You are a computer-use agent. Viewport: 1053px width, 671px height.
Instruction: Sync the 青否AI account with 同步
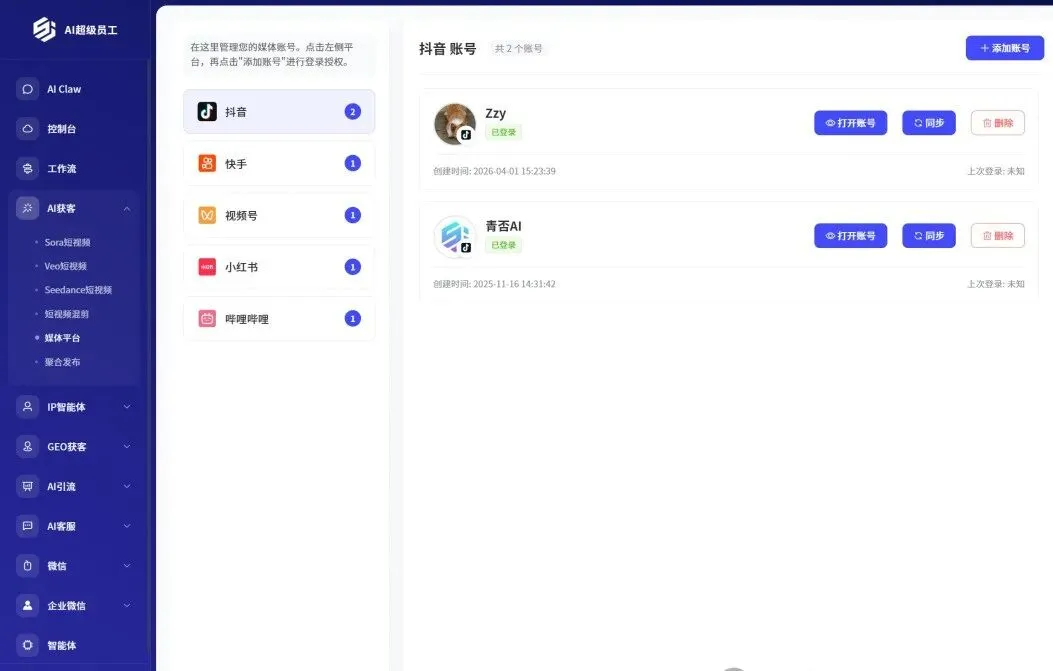tap(928, 235)
